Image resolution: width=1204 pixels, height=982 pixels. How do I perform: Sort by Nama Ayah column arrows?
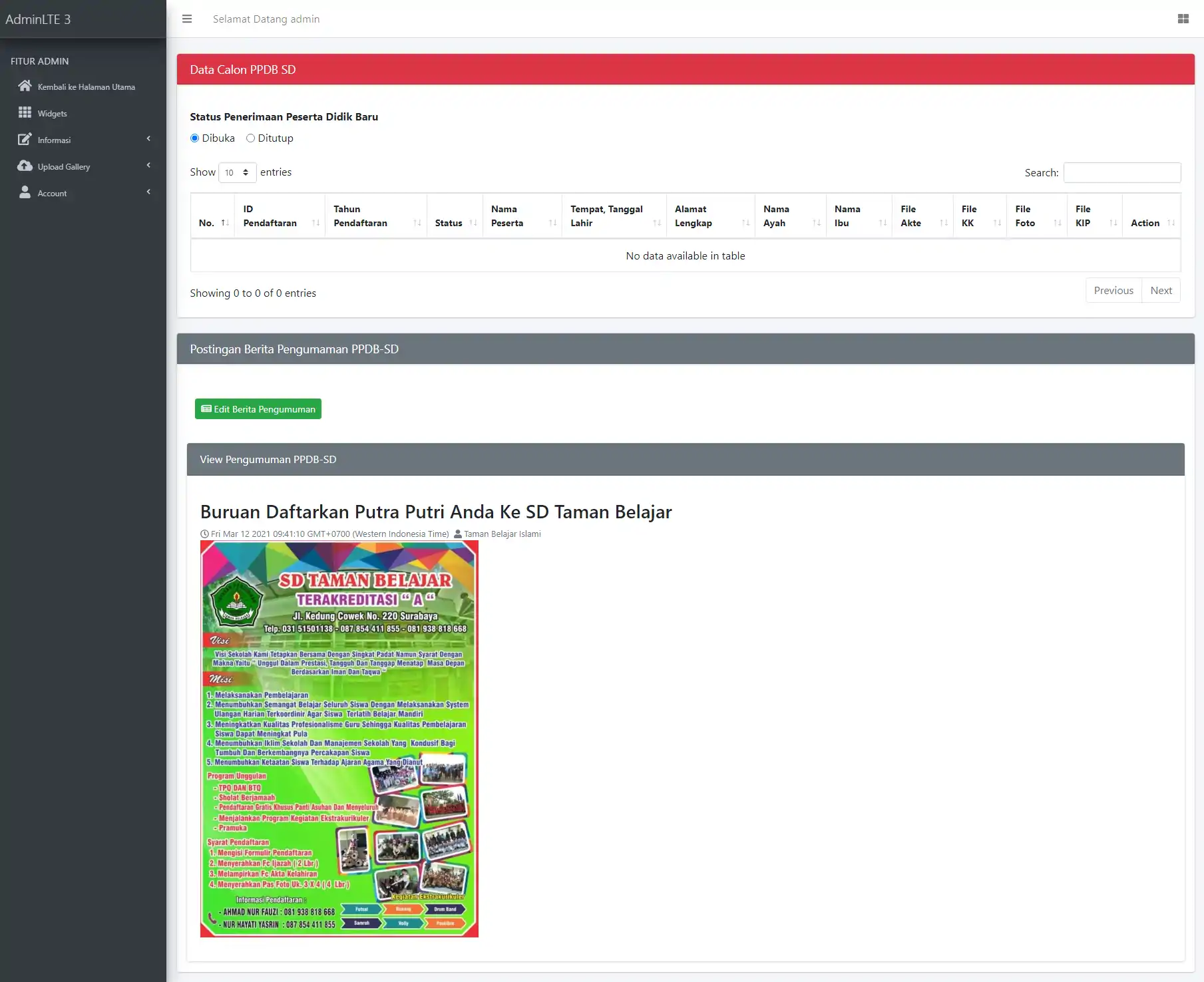[817, 223]
